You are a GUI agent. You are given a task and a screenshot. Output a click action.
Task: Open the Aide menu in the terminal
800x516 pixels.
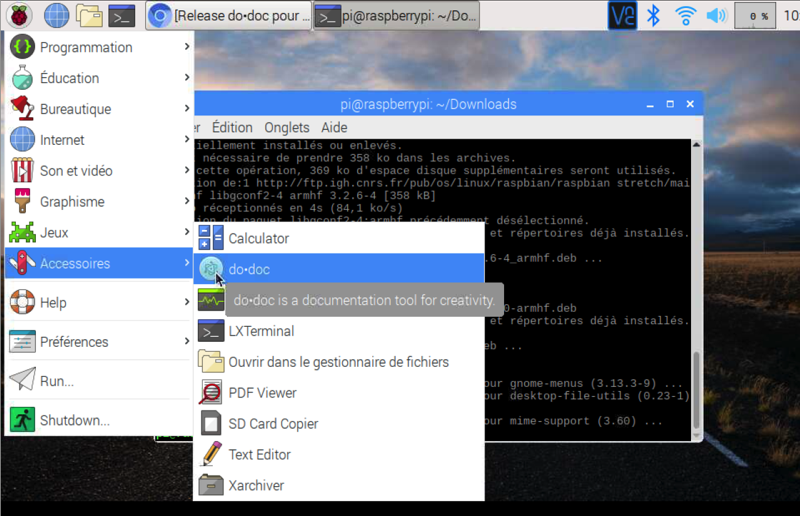tap(334, 127)
